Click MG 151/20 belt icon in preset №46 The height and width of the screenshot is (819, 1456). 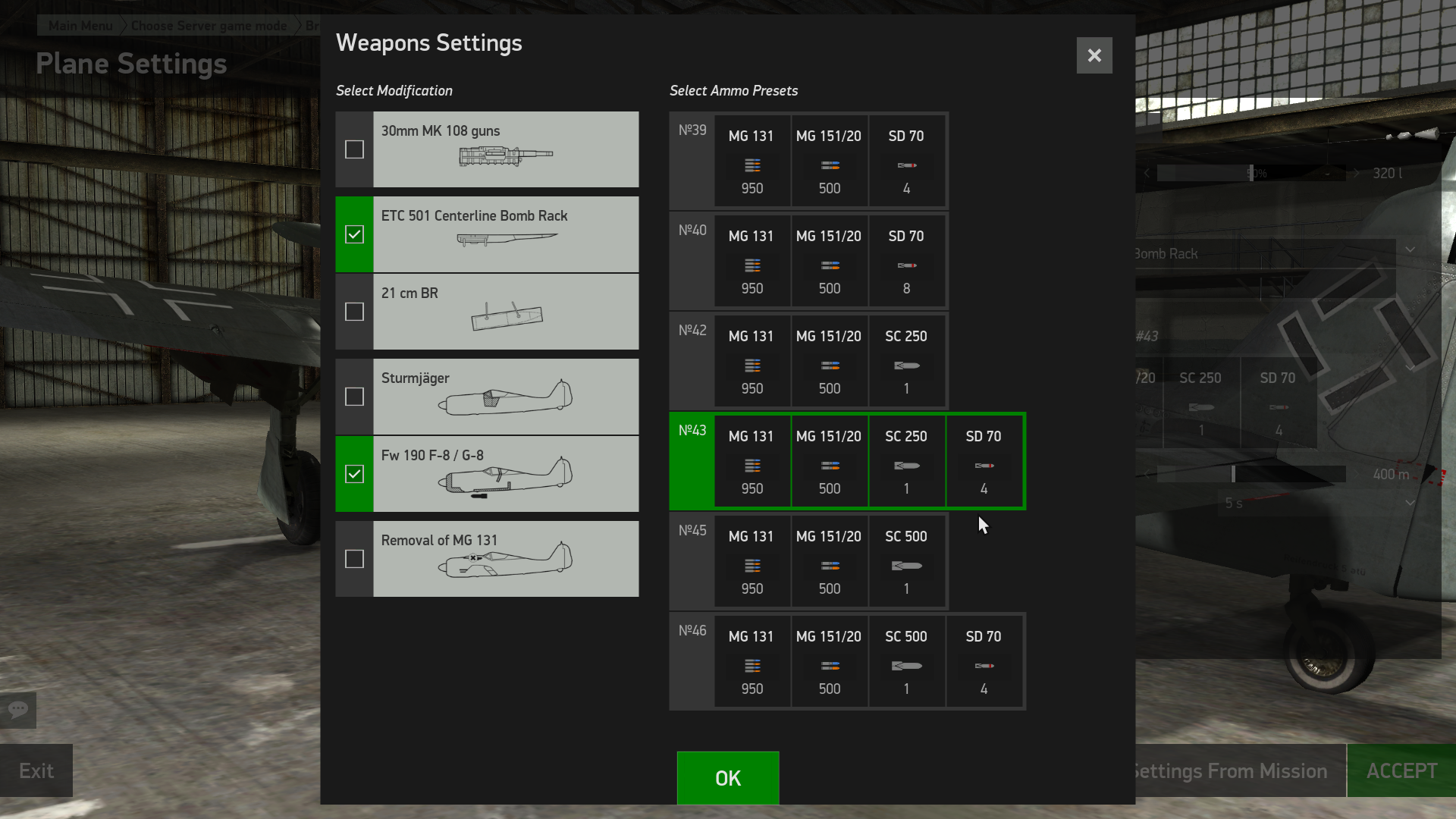[x=830, y=666]
